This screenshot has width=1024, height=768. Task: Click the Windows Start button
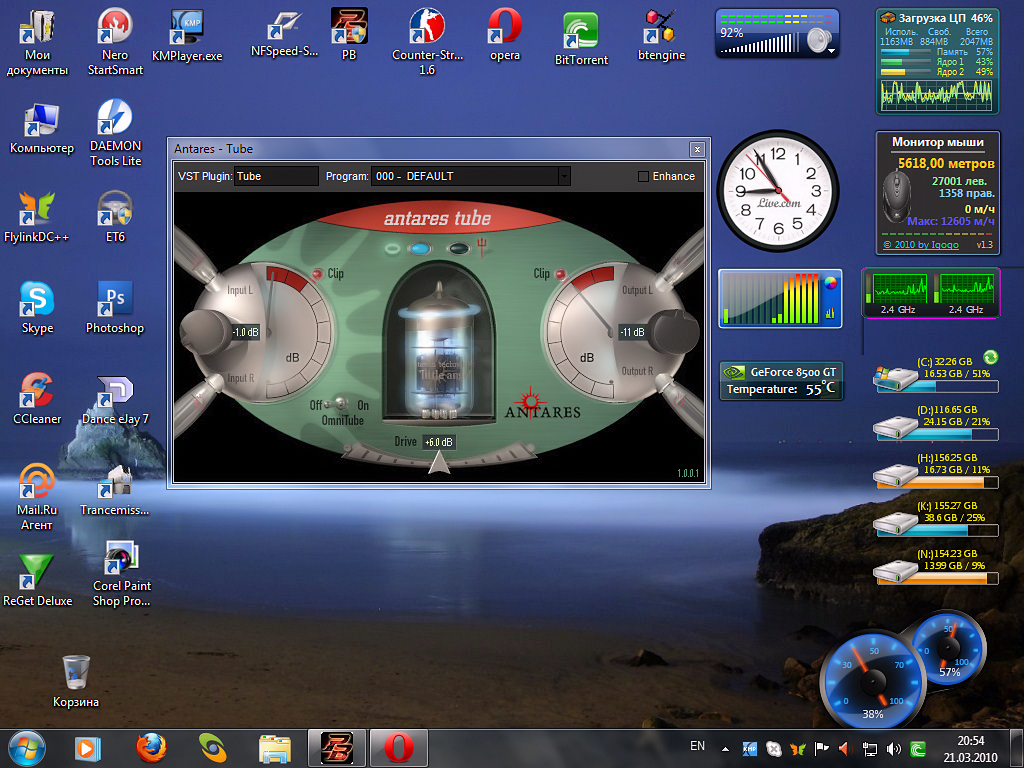[26, 747]
